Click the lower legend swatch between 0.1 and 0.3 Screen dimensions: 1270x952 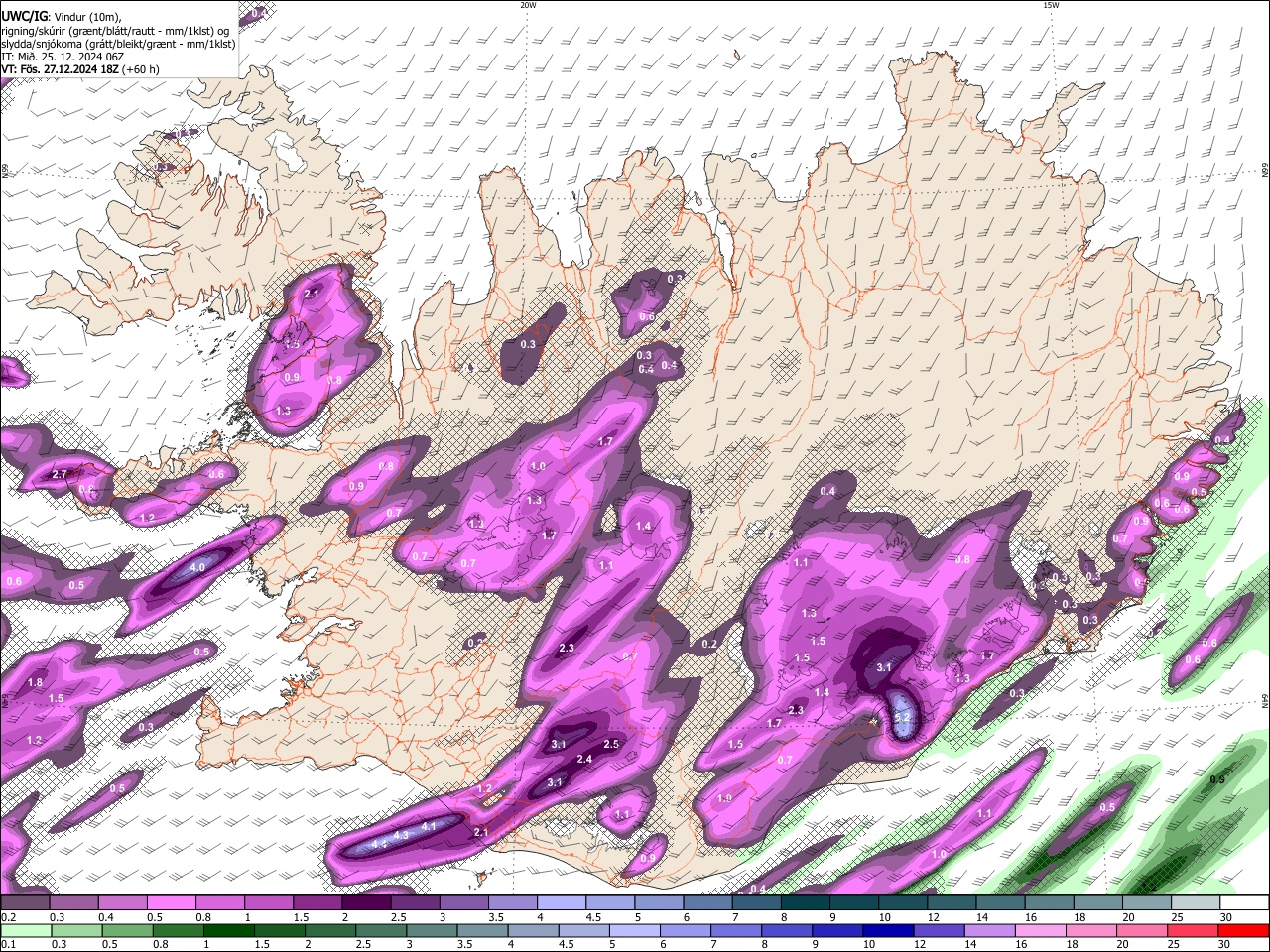26,930
